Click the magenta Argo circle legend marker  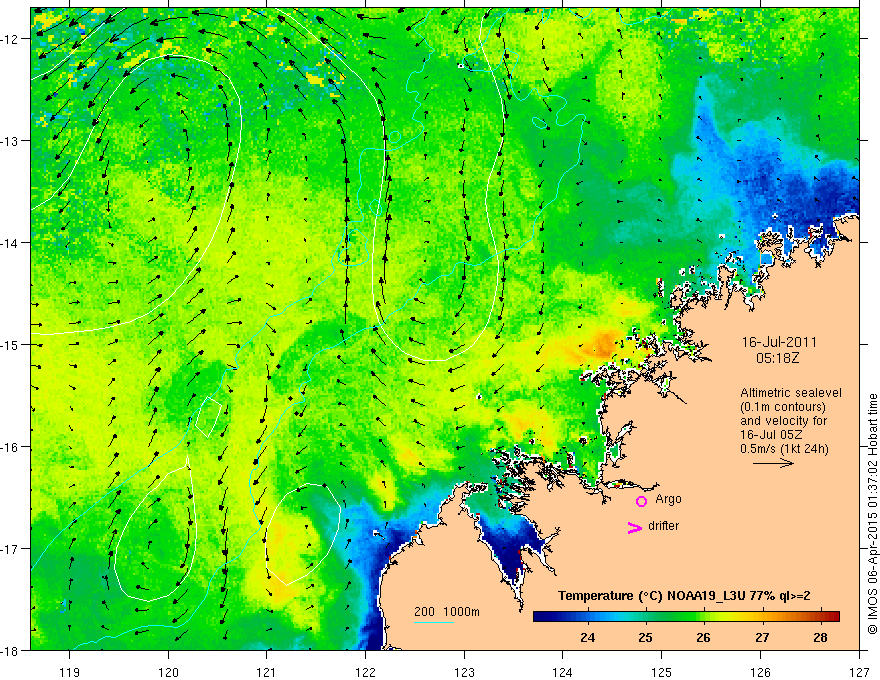coord(641,501)
